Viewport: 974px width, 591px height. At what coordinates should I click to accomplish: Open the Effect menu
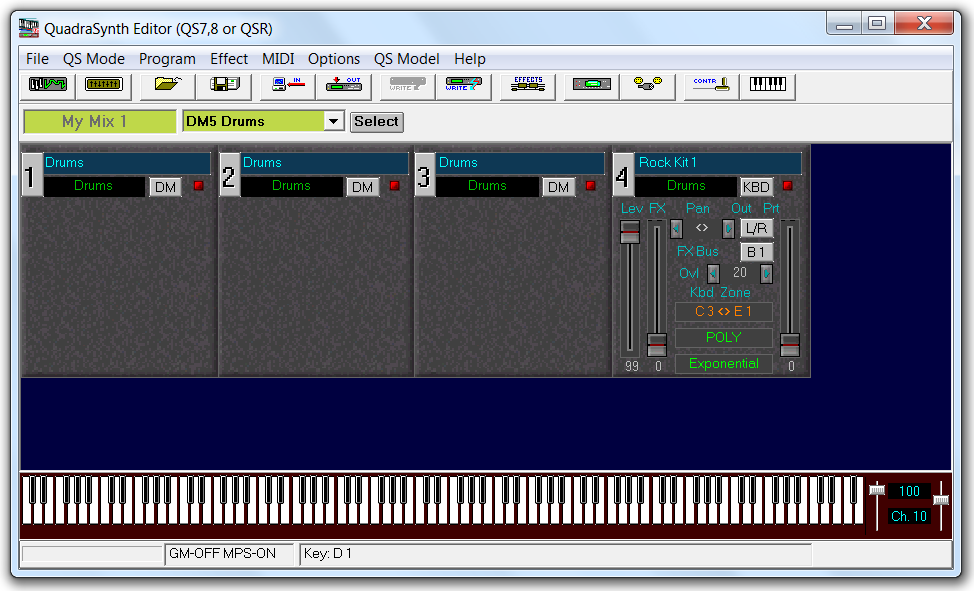[229, 59]
